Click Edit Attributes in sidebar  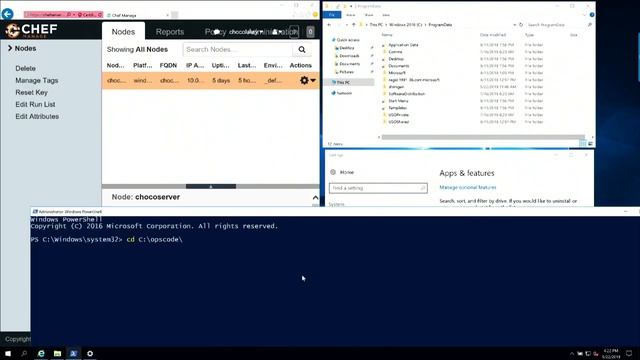click(x=37, y=116)
